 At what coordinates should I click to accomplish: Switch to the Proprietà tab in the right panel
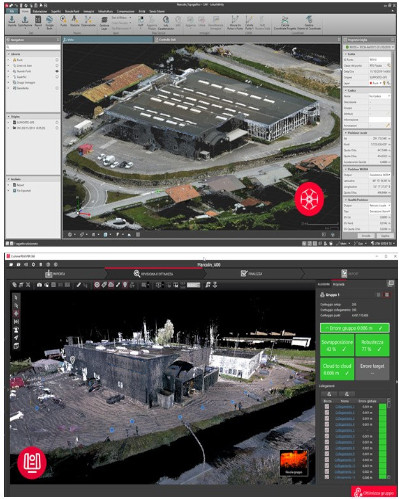point(338,284)
